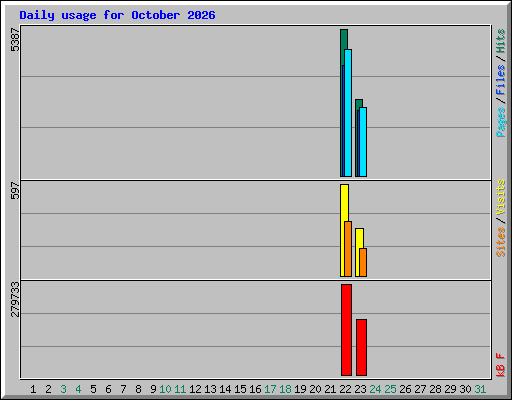Click the green day label 17
Image resolution: width=512 pixels, height=400 pixels.
(x=270, y=389)
